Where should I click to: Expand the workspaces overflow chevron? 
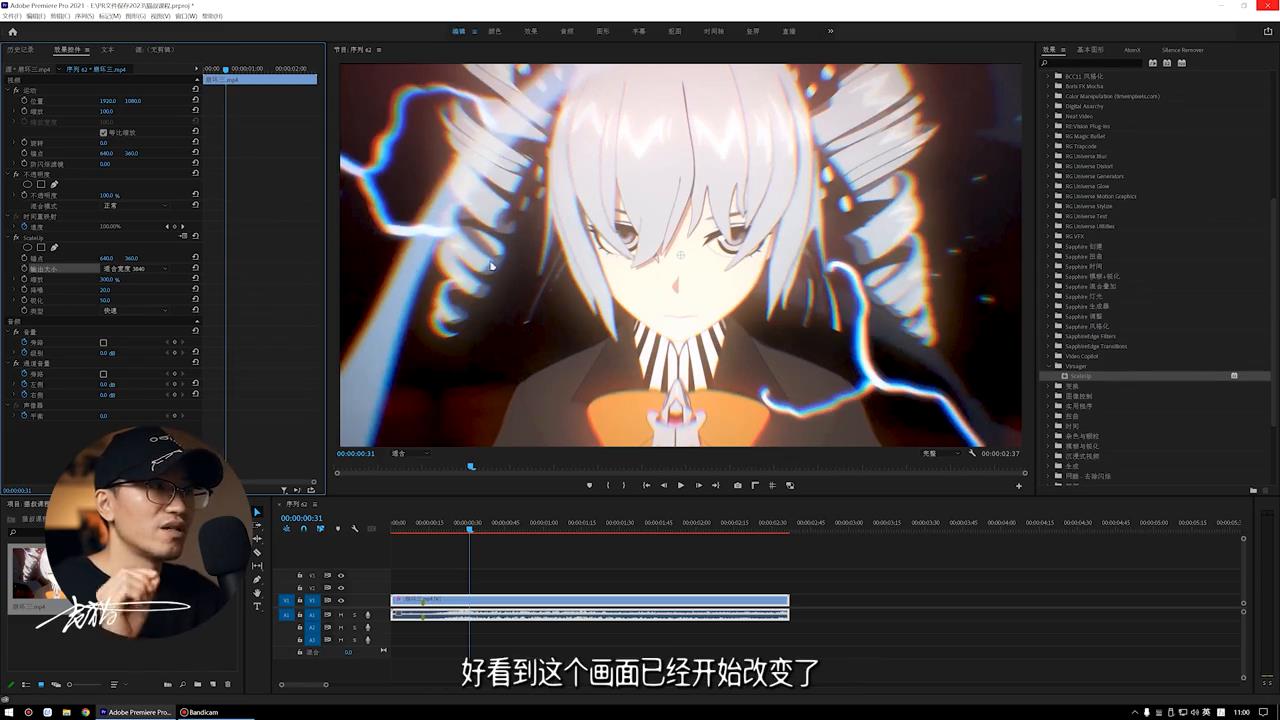830,31
